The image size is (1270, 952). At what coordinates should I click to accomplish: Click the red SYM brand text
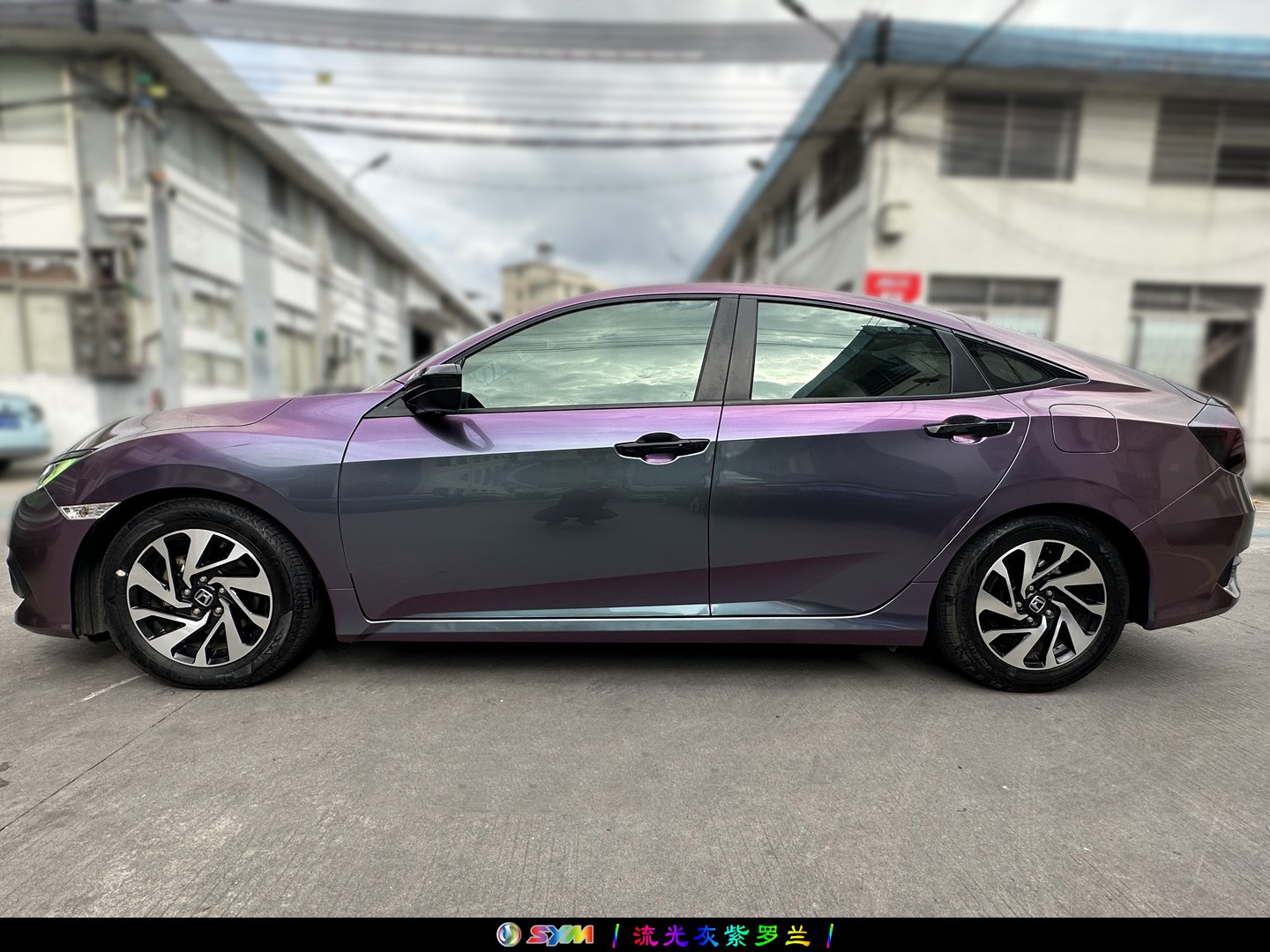pos(560,934)
